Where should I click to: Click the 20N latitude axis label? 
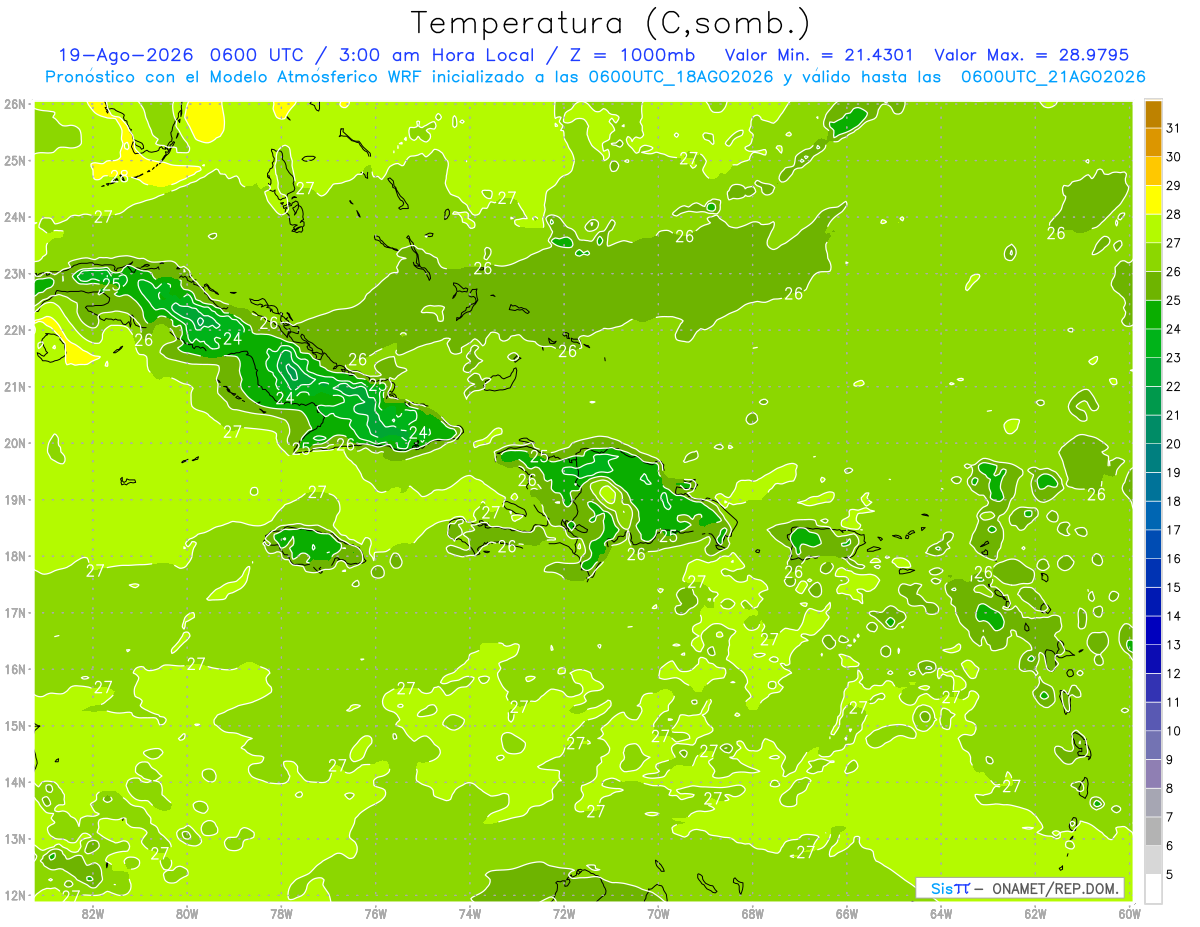[14, 443]
